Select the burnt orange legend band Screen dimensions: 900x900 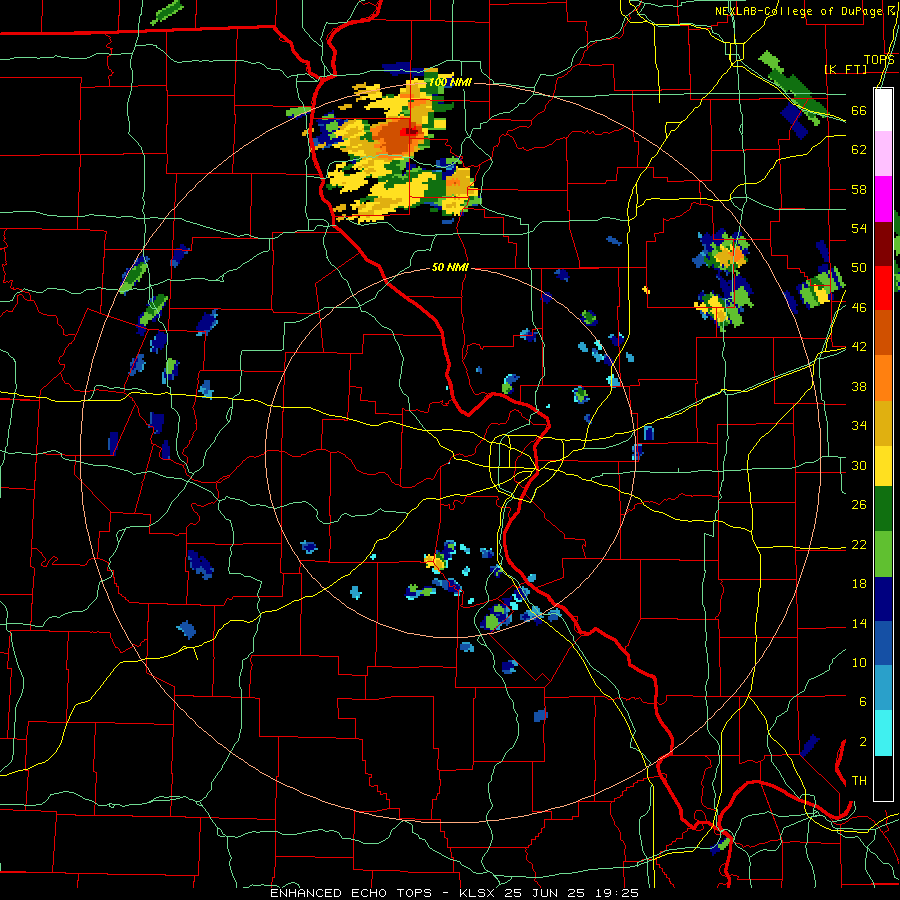(x=883, y=332)
